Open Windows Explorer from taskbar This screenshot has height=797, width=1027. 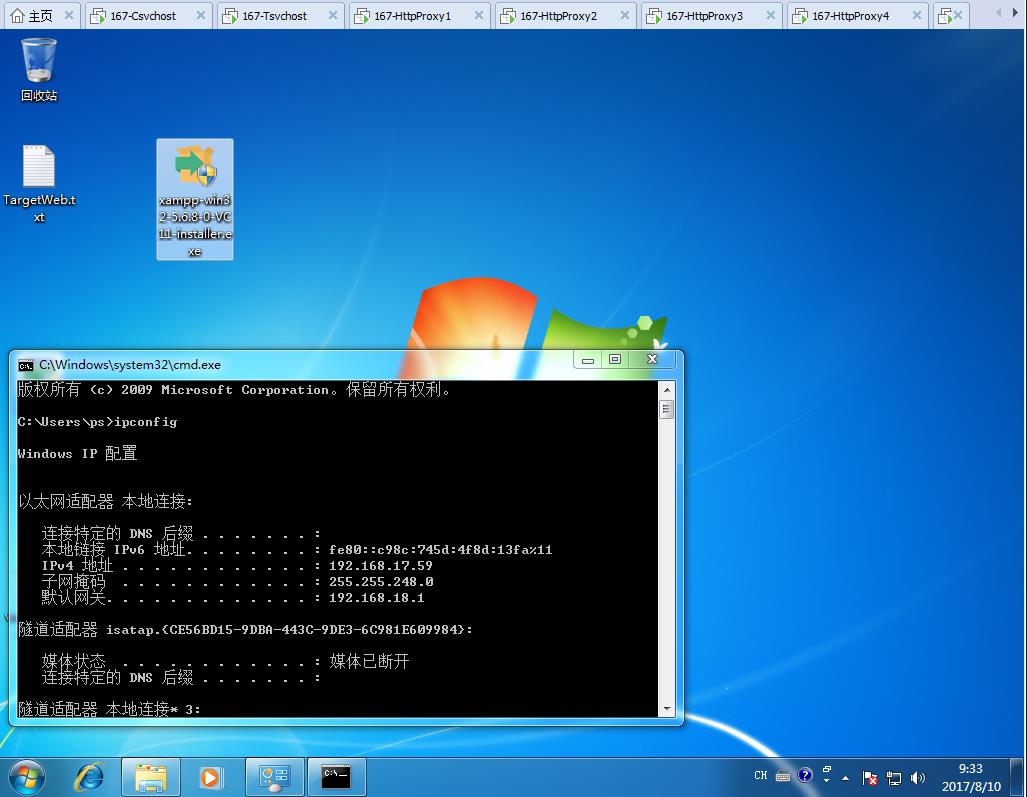pyautogui.click(x=150, y=777)
